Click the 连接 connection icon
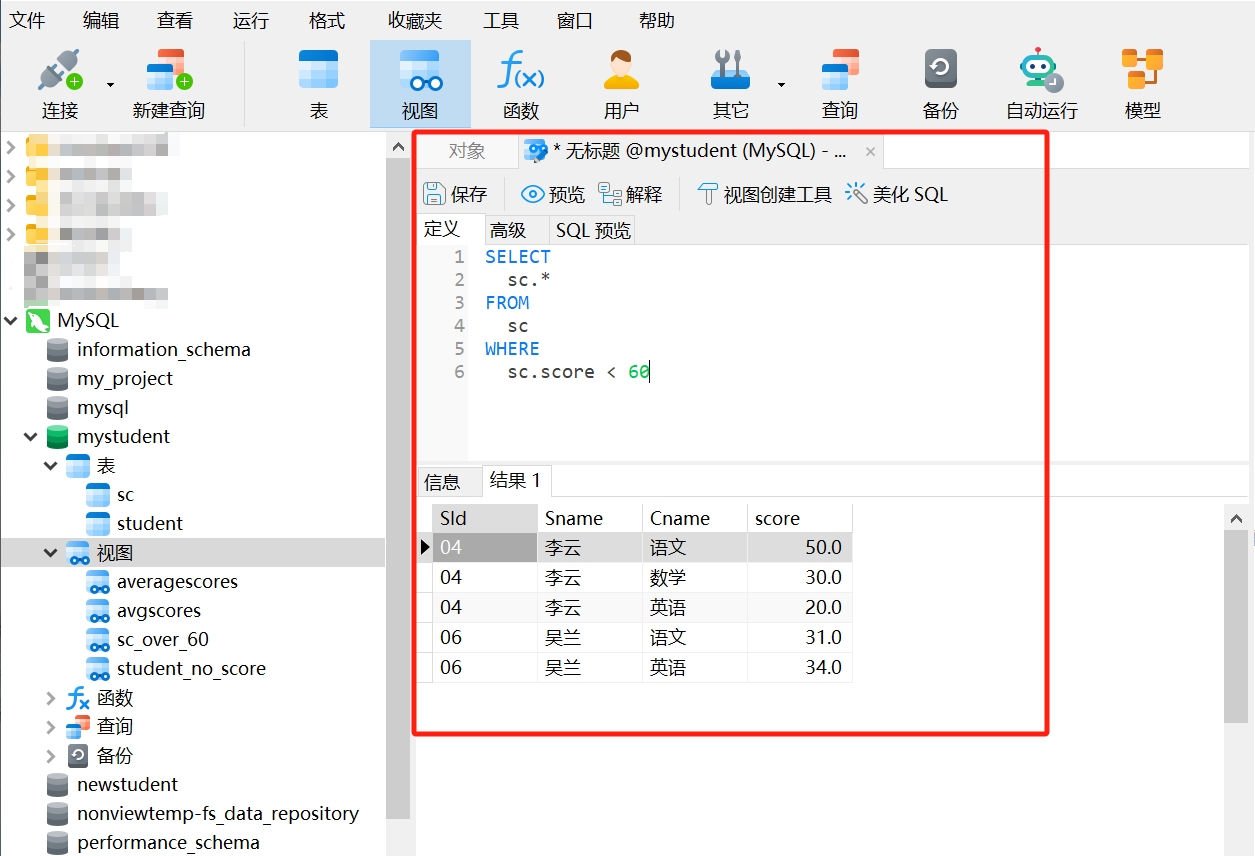This screenshot has height=856, width=1255. 59,72
